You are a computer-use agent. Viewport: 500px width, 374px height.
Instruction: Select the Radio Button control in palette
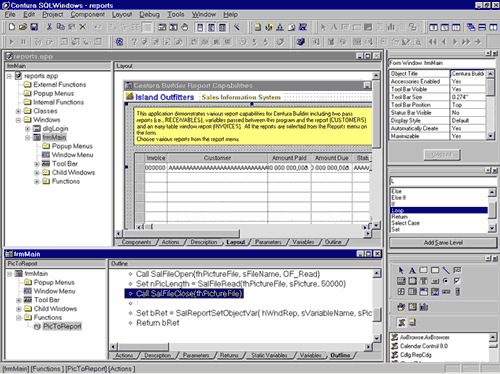(x=446, y=281)
